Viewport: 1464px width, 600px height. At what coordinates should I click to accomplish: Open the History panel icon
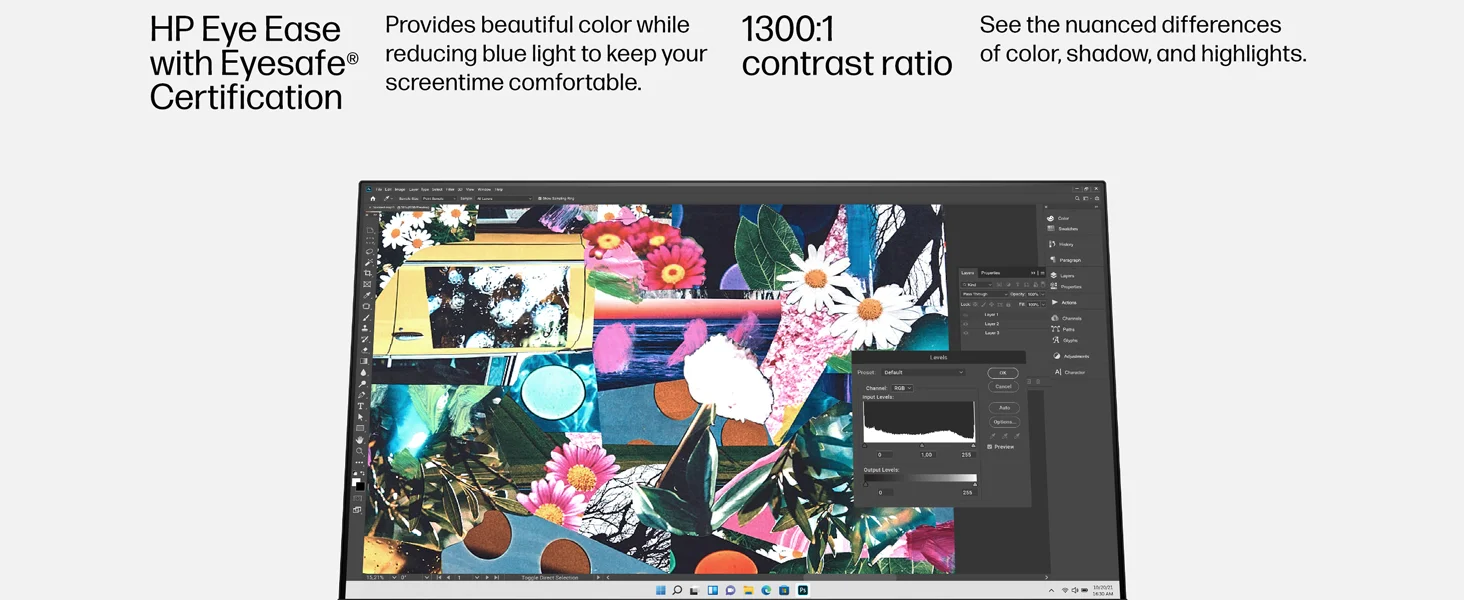1051,244
